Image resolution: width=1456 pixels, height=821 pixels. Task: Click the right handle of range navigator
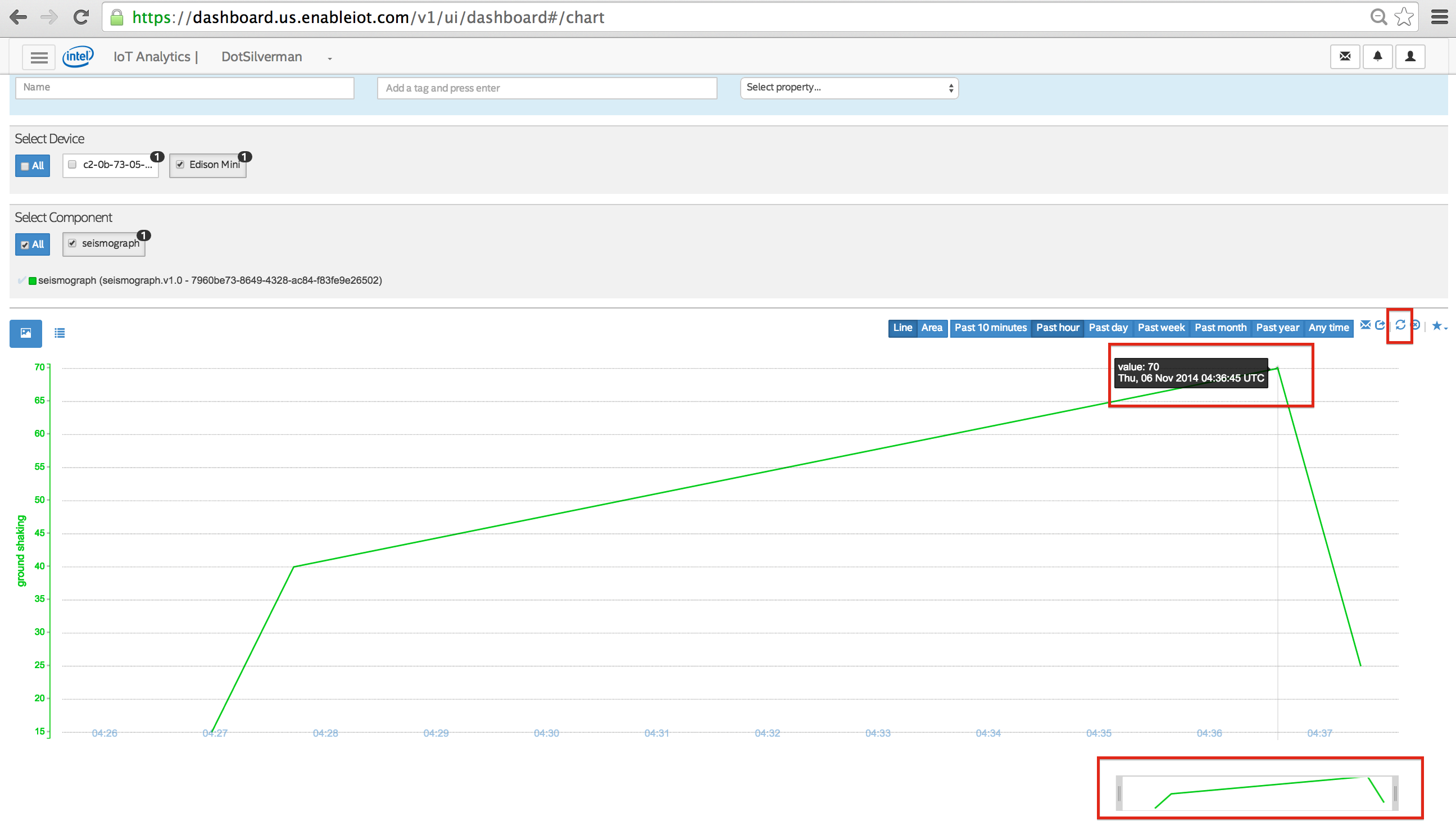[x=1395, y=794]
